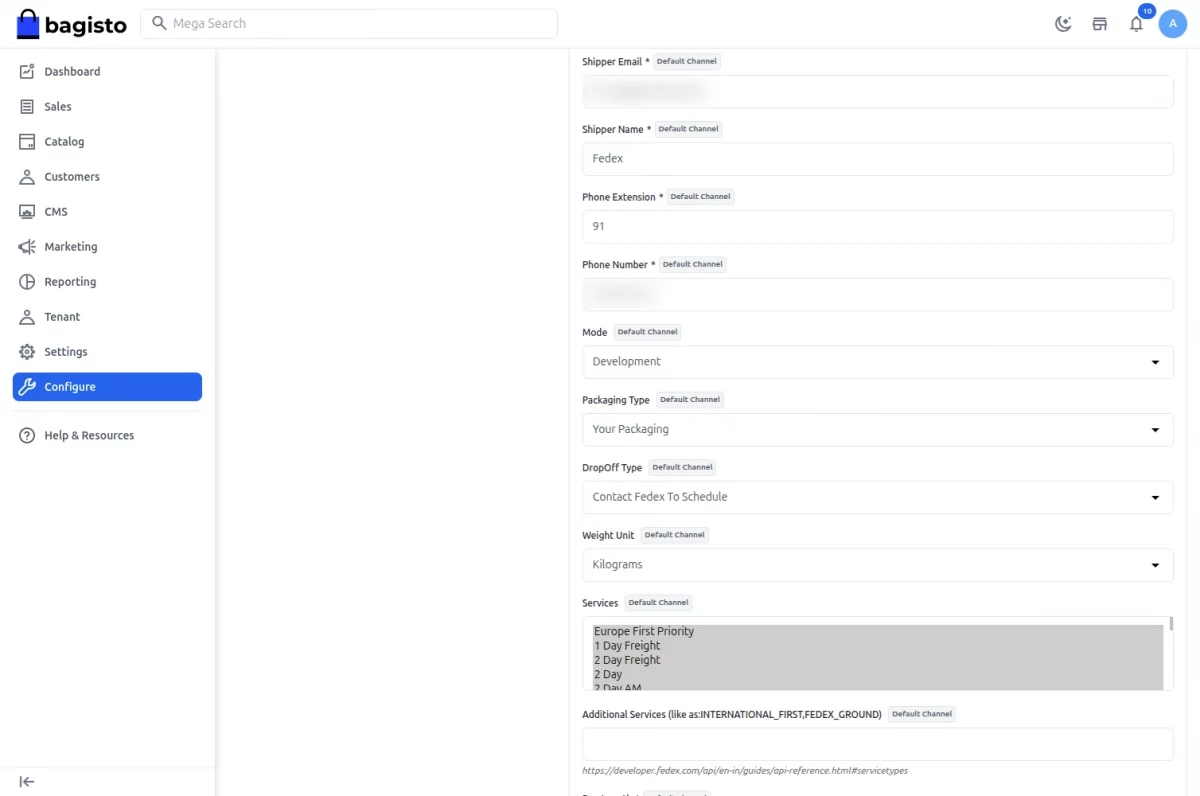The image size is (1200, 796).
Task: Select the 2 Day service option
Action: pyautogui.click(x=877, y=675)
